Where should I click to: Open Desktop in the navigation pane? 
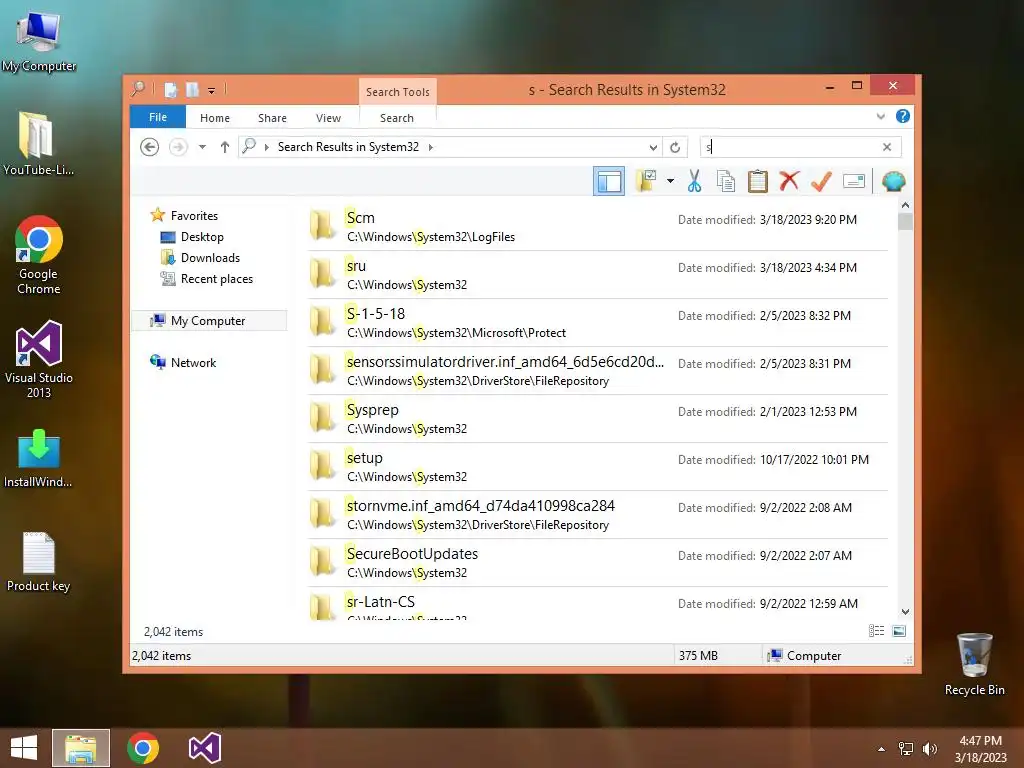click(202, 236)
